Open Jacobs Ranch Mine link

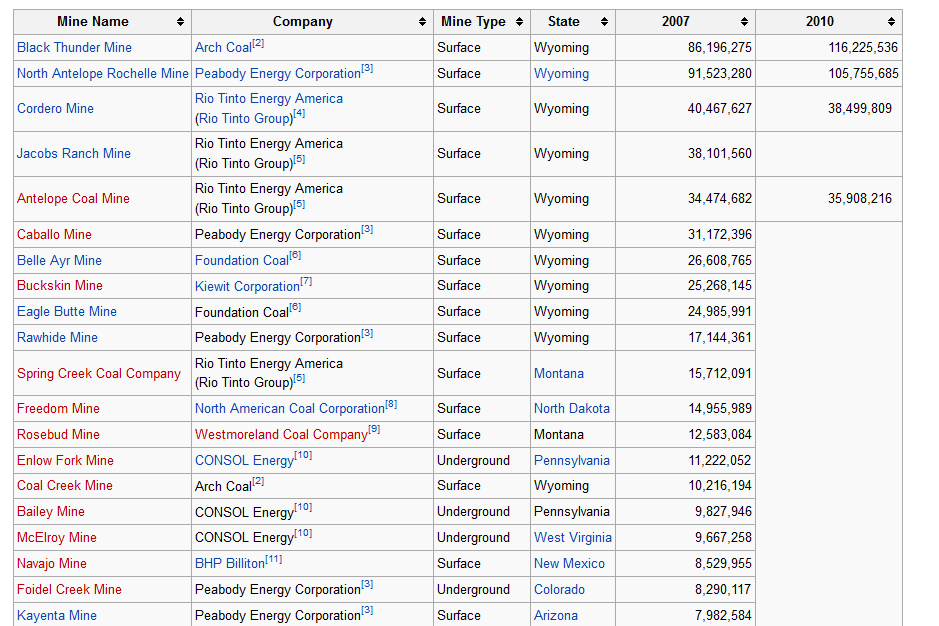(x=74, y=153)
